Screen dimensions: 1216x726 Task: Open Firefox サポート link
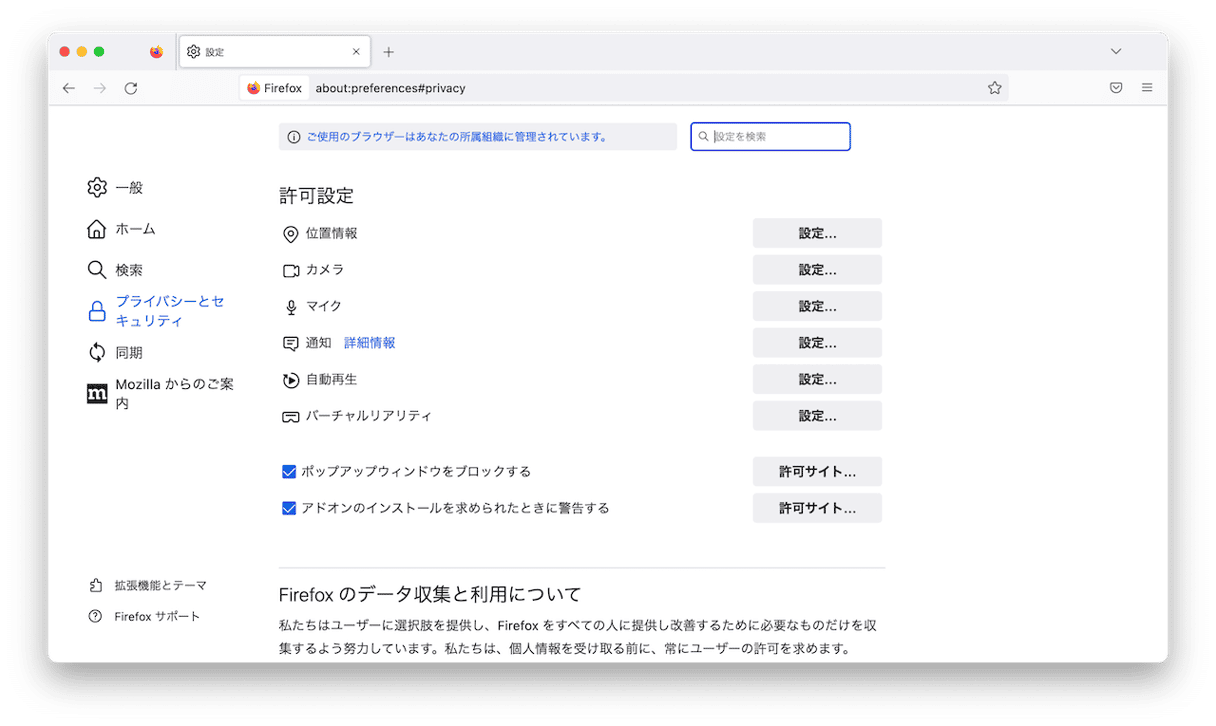coord(144,616)
